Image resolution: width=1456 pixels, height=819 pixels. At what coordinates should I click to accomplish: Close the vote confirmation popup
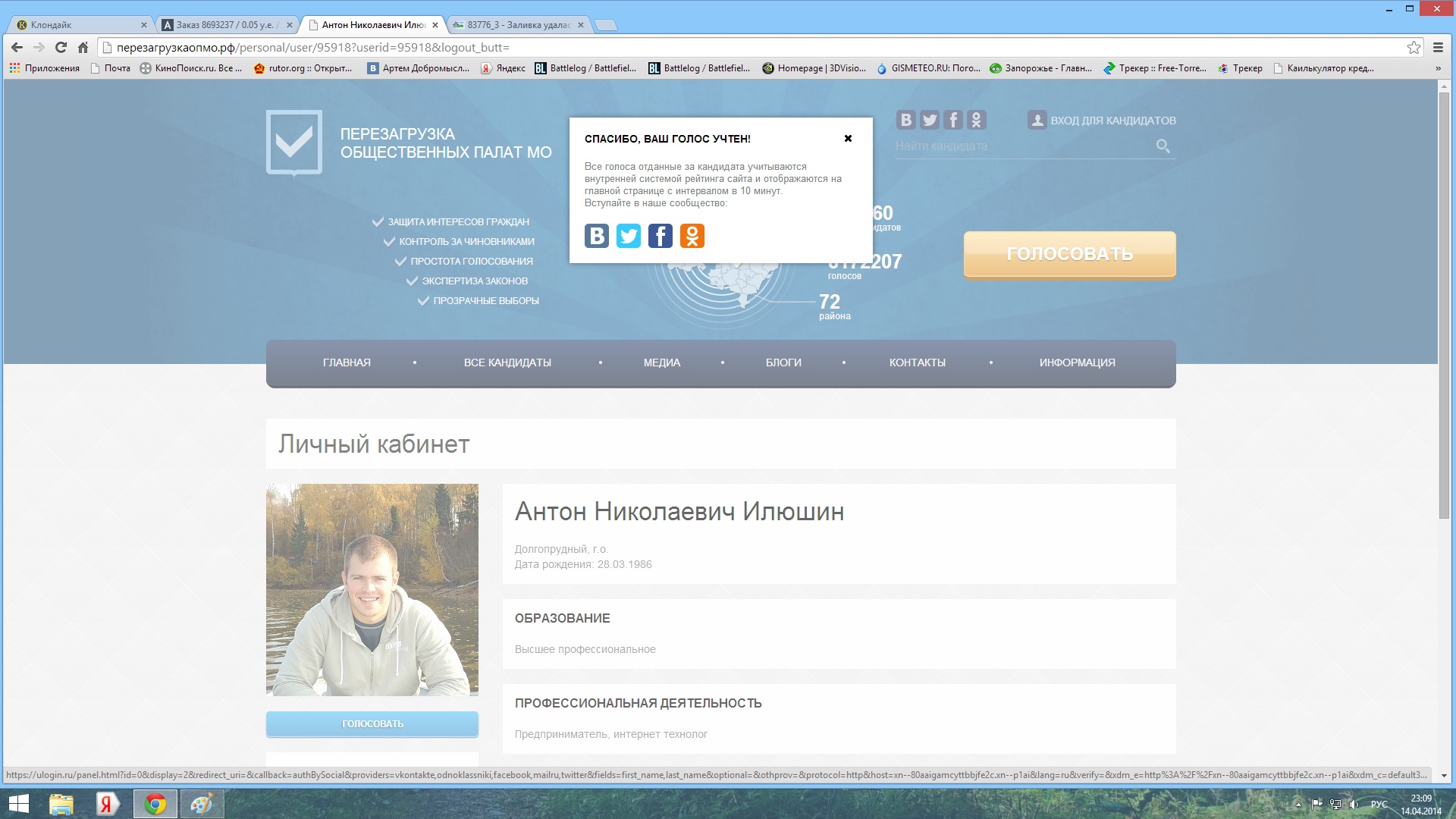[848, 138]
